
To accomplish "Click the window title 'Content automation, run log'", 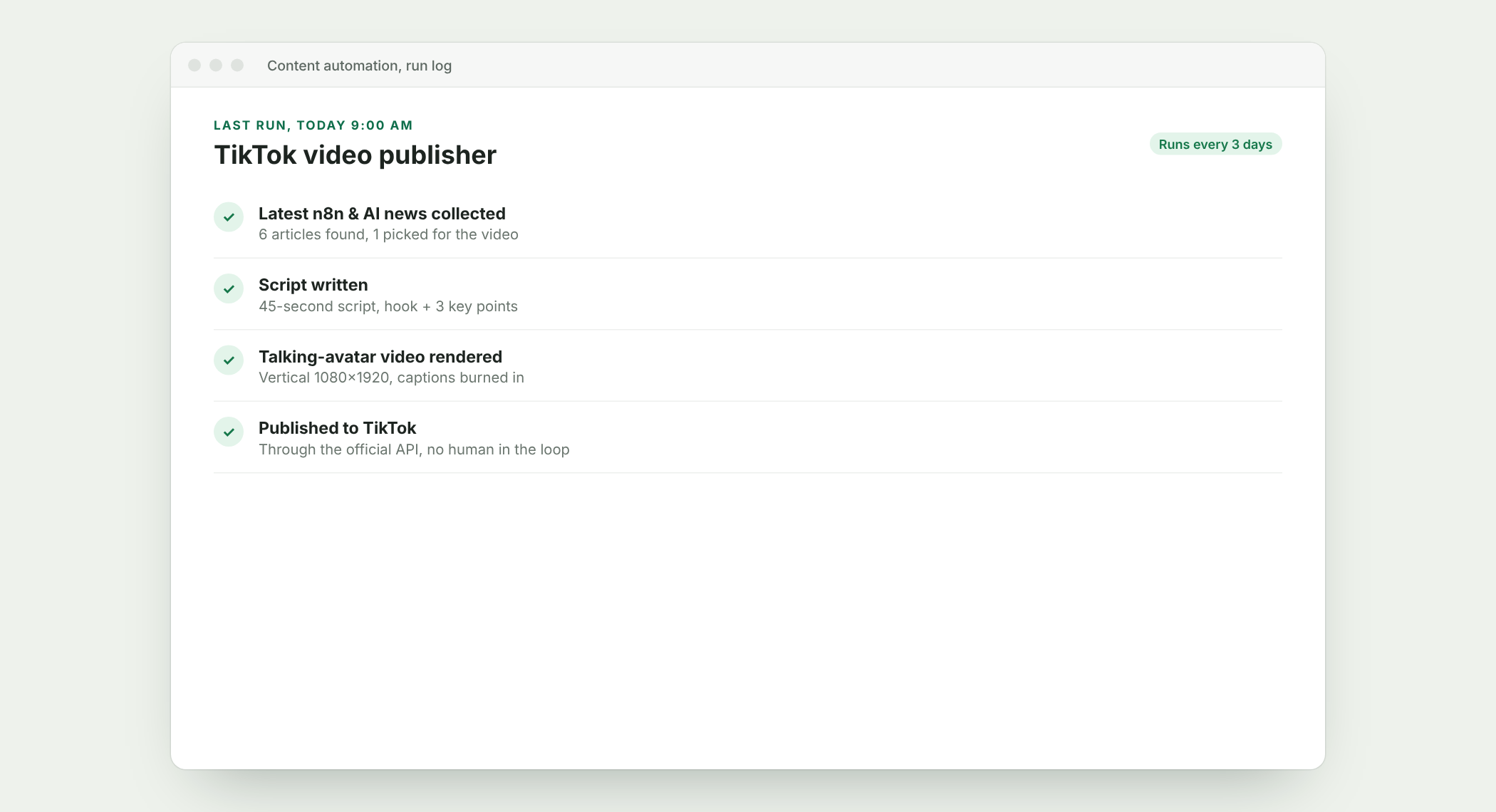I will pos(359,66).
